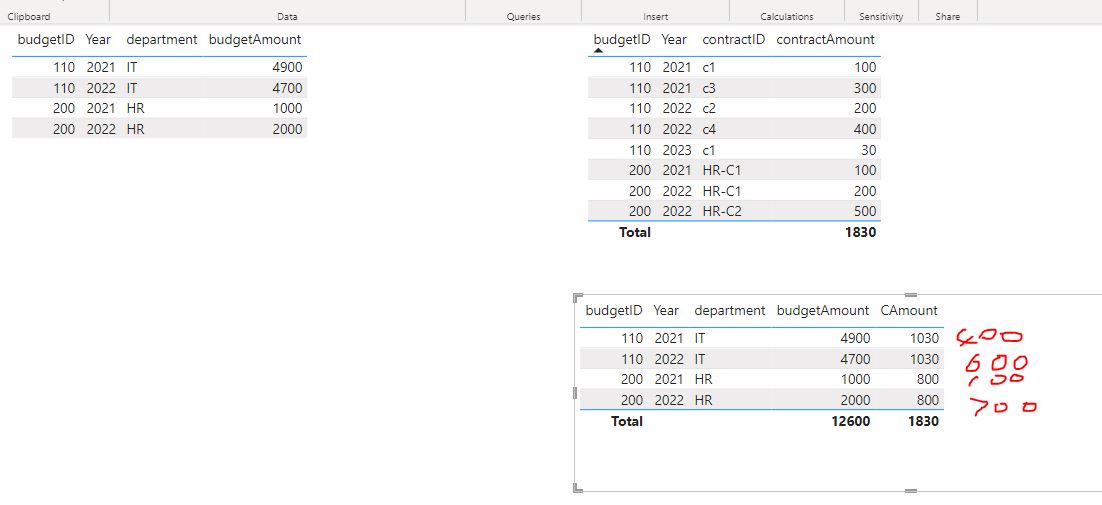This screenshot has width=1102, height=505.
Task: Click the left-middle handle of the selected visual
Action: click(576, 393)
